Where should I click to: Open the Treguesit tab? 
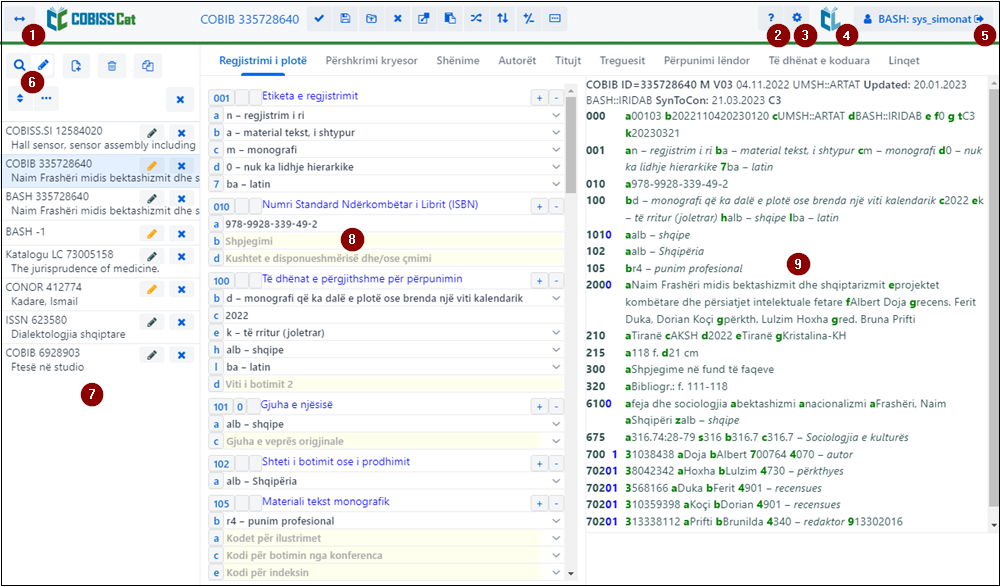tap(622, 61)
